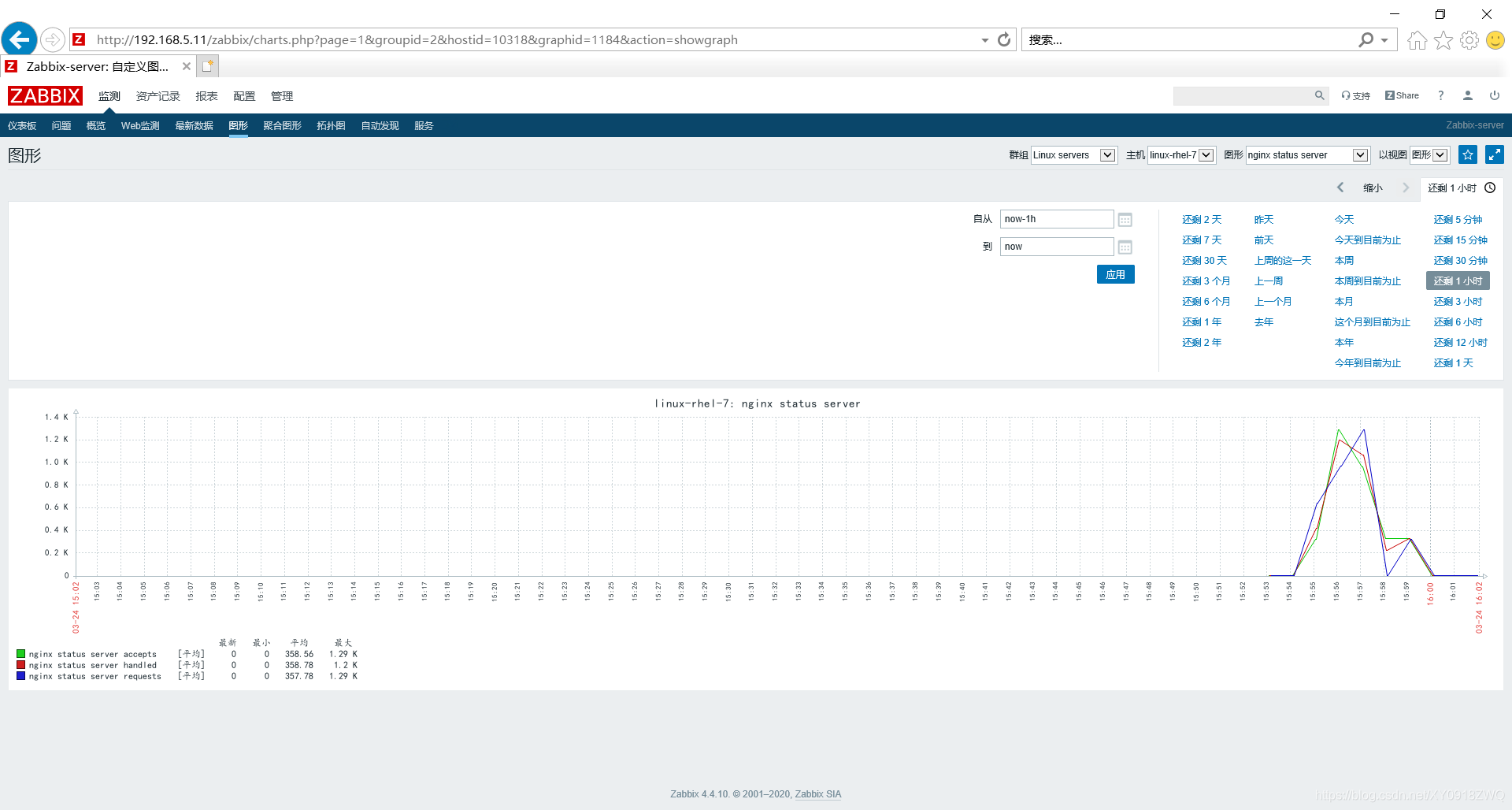Image resolution: width=1512 pixels, height=810 pixels.
Task: Click the browser search magnifier icon
Action: coord(1366,39)
